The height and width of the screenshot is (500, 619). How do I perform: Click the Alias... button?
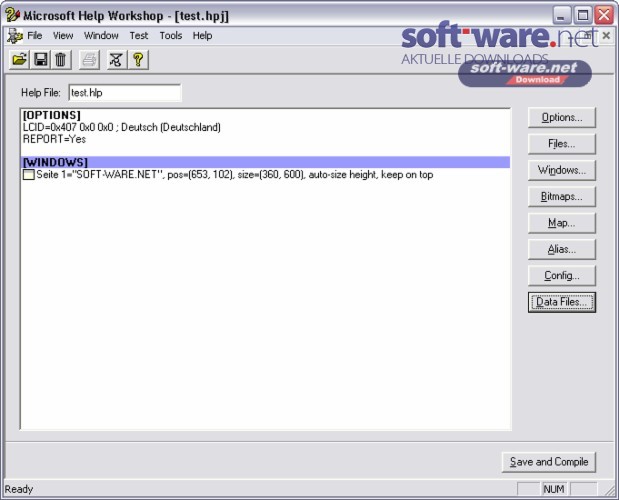point(562,249)
